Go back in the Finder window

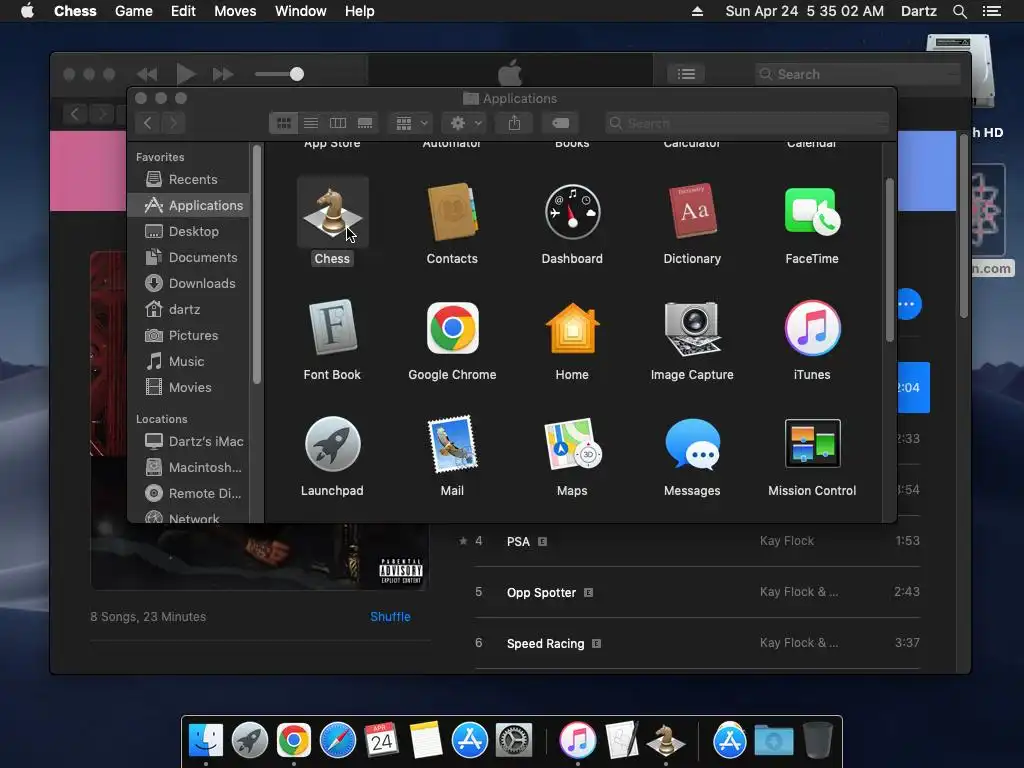[148, 123]
